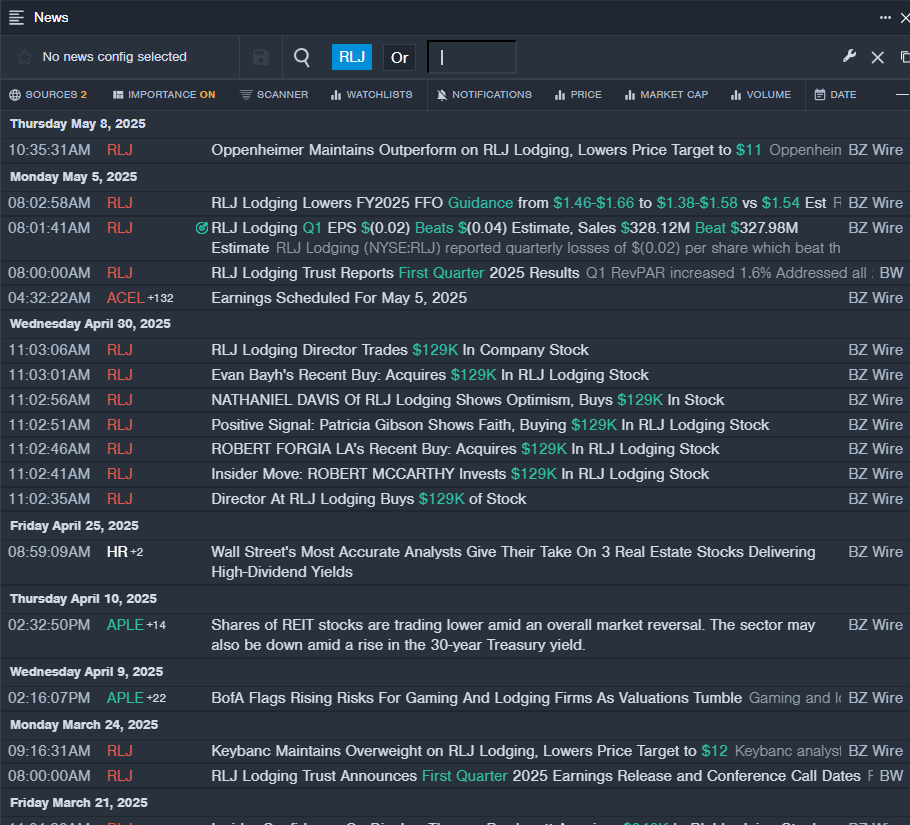The image size is (910, 825).
Task: Click the Thursday April 10, 2025 date header
Action: click(84, 599)
